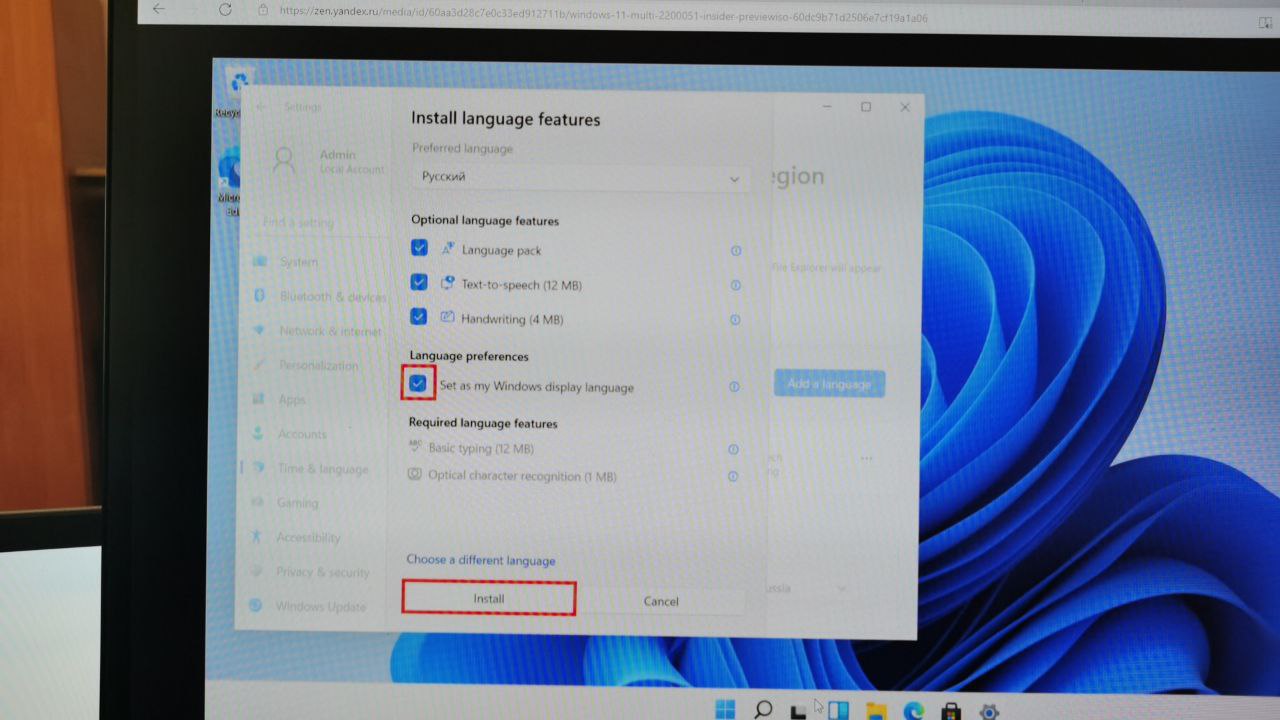Uncheck the Language pack checkbox
1280x720 pixels.
pos(419,248)
